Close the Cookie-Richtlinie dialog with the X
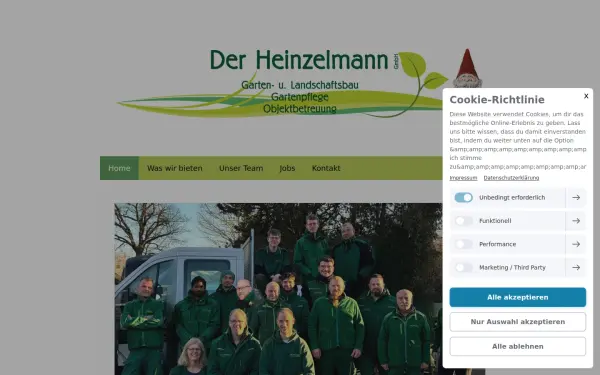The width and height of the screenshot is (600, 375). 586,96
